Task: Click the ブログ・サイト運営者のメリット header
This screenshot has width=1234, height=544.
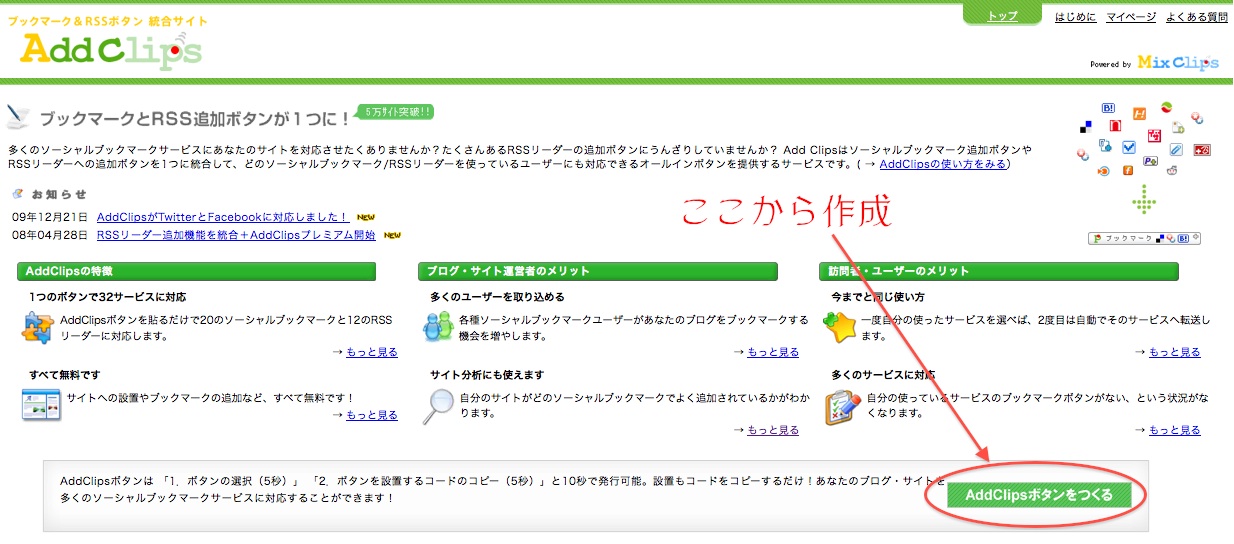Action: [x=598, y=271]
